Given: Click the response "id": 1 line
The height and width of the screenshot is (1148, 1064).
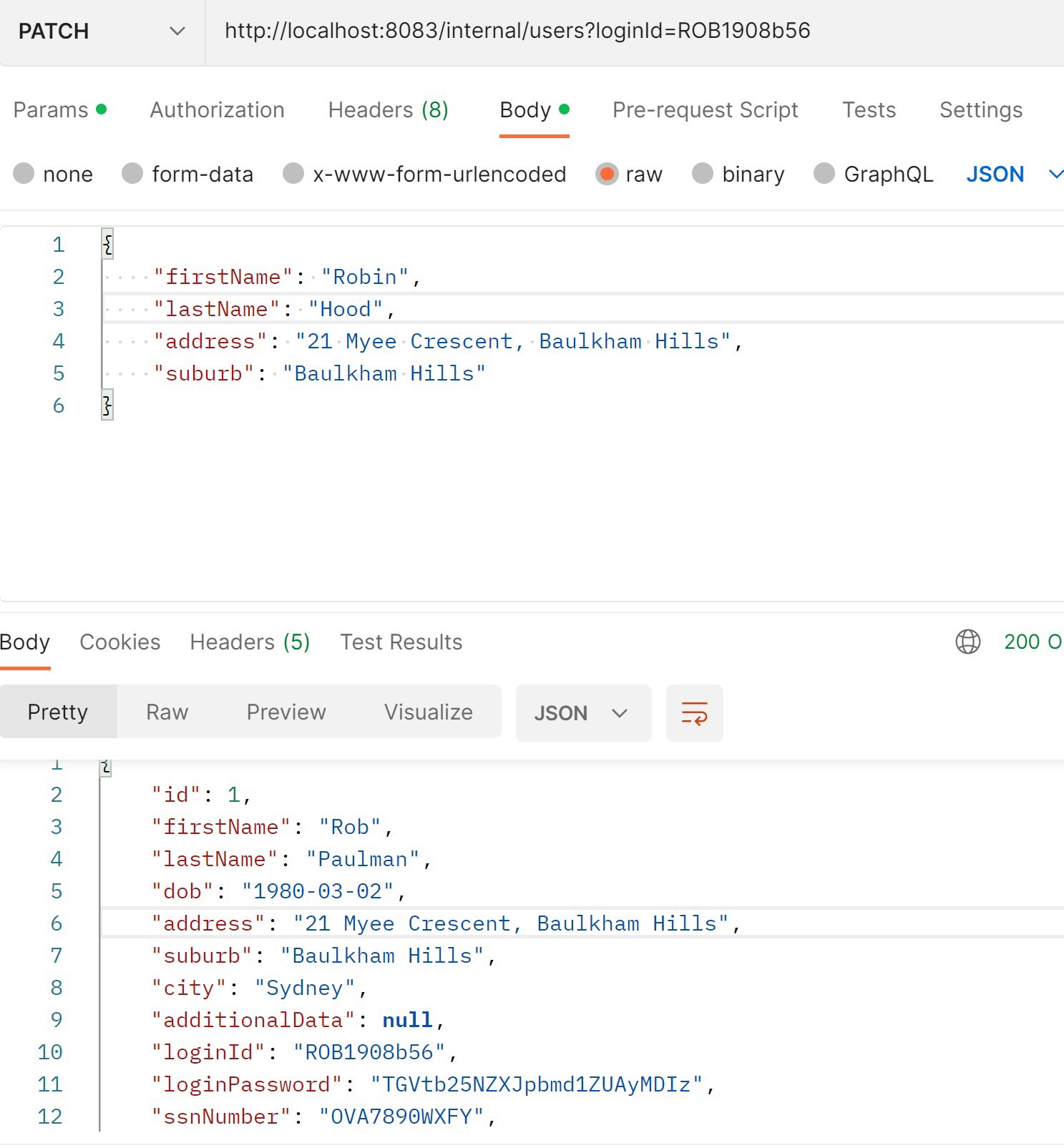Looking at the screenshot, I should [x=200, y=795].
